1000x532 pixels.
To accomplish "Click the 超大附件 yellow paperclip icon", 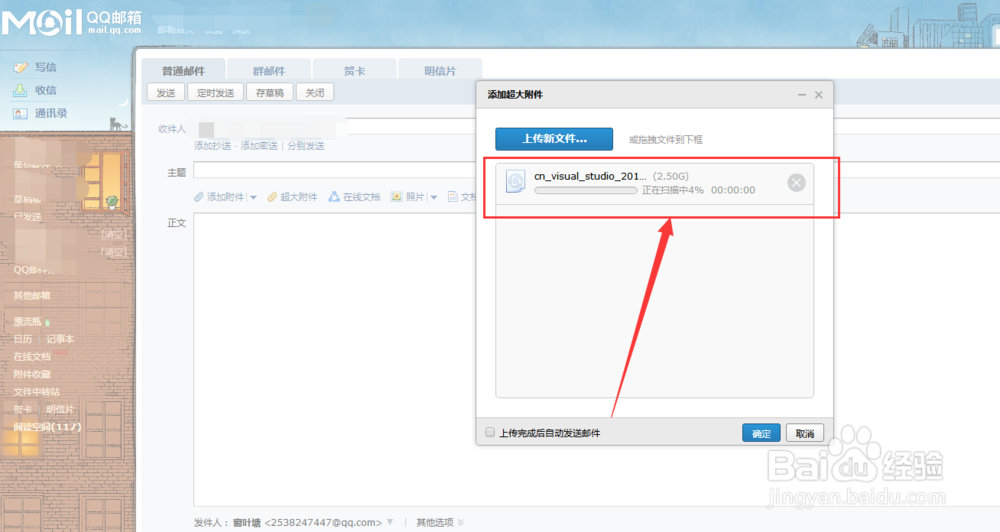I will [272, 197].
